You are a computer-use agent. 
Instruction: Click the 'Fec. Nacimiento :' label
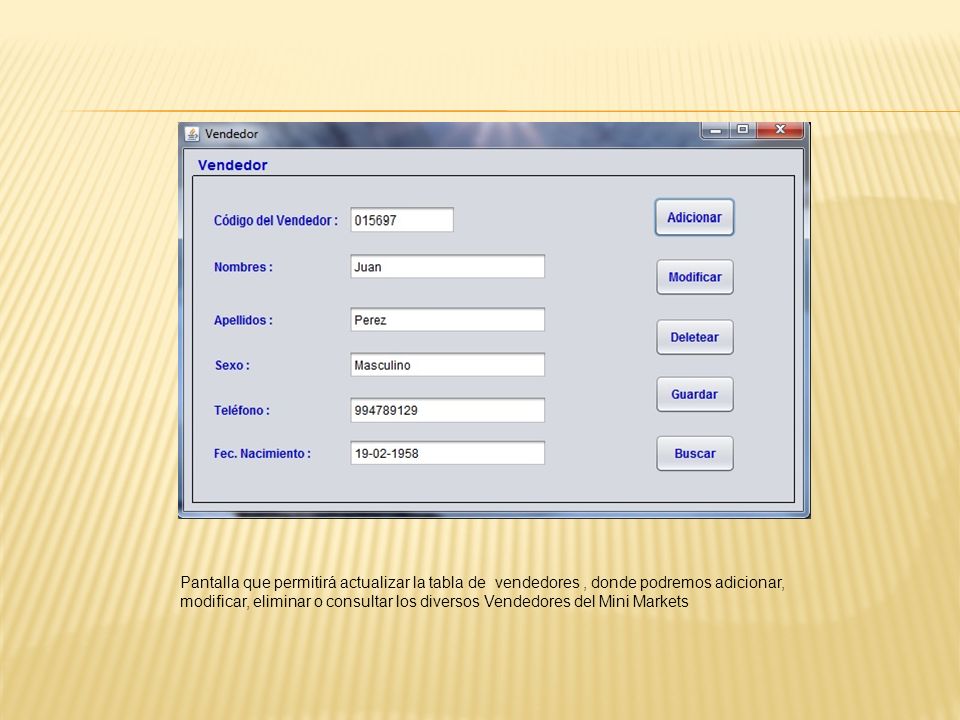262,454
